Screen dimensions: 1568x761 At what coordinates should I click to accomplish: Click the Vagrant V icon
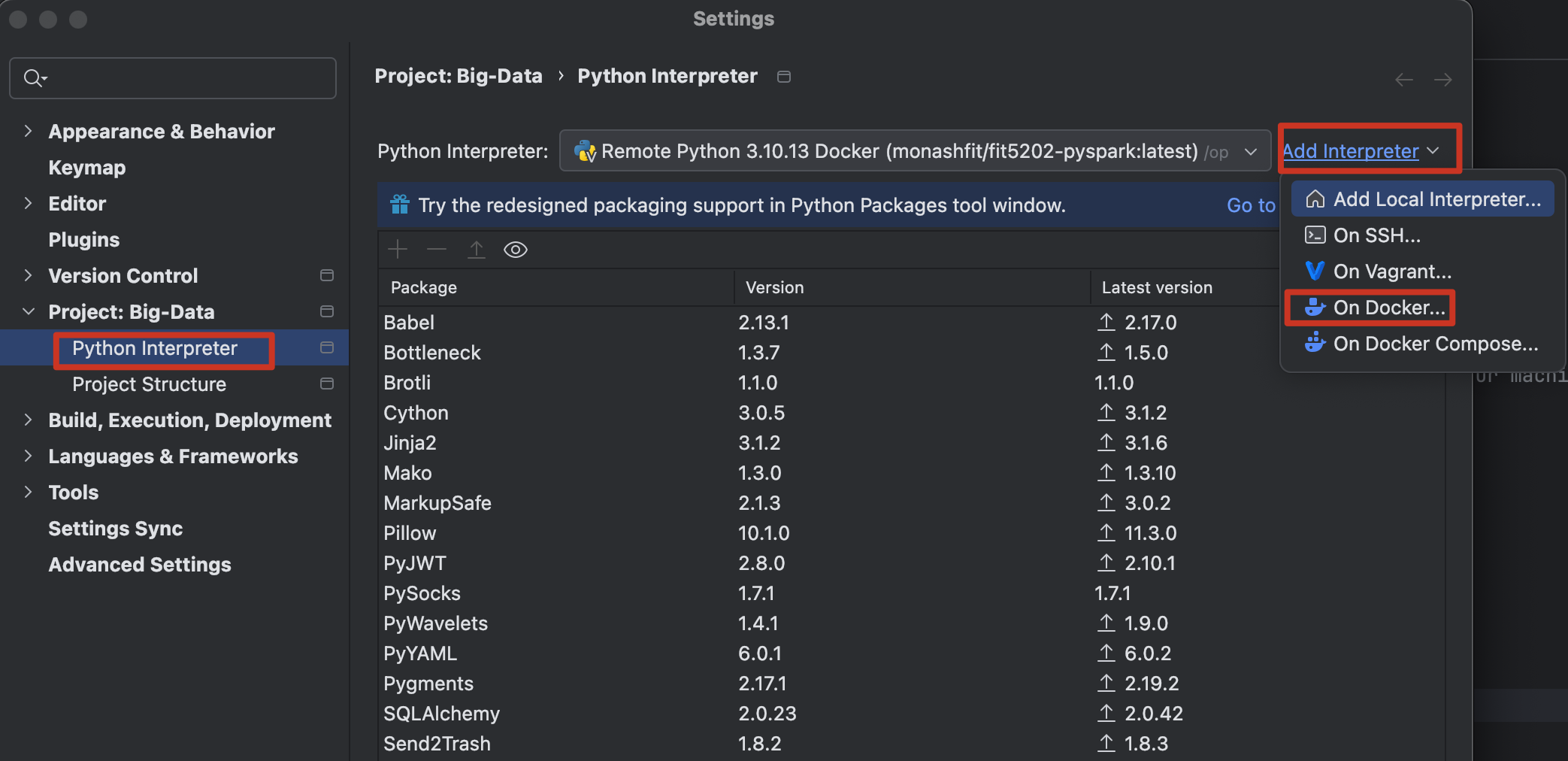tap(1315, 271)
